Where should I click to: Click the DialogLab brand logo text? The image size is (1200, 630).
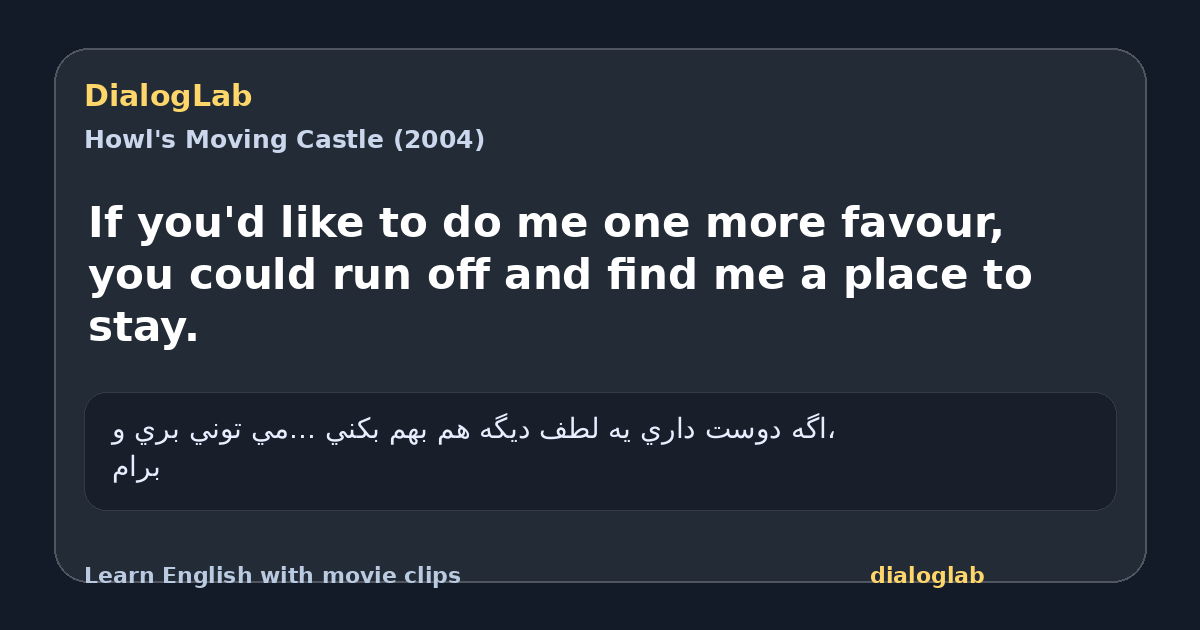point(168,96)
